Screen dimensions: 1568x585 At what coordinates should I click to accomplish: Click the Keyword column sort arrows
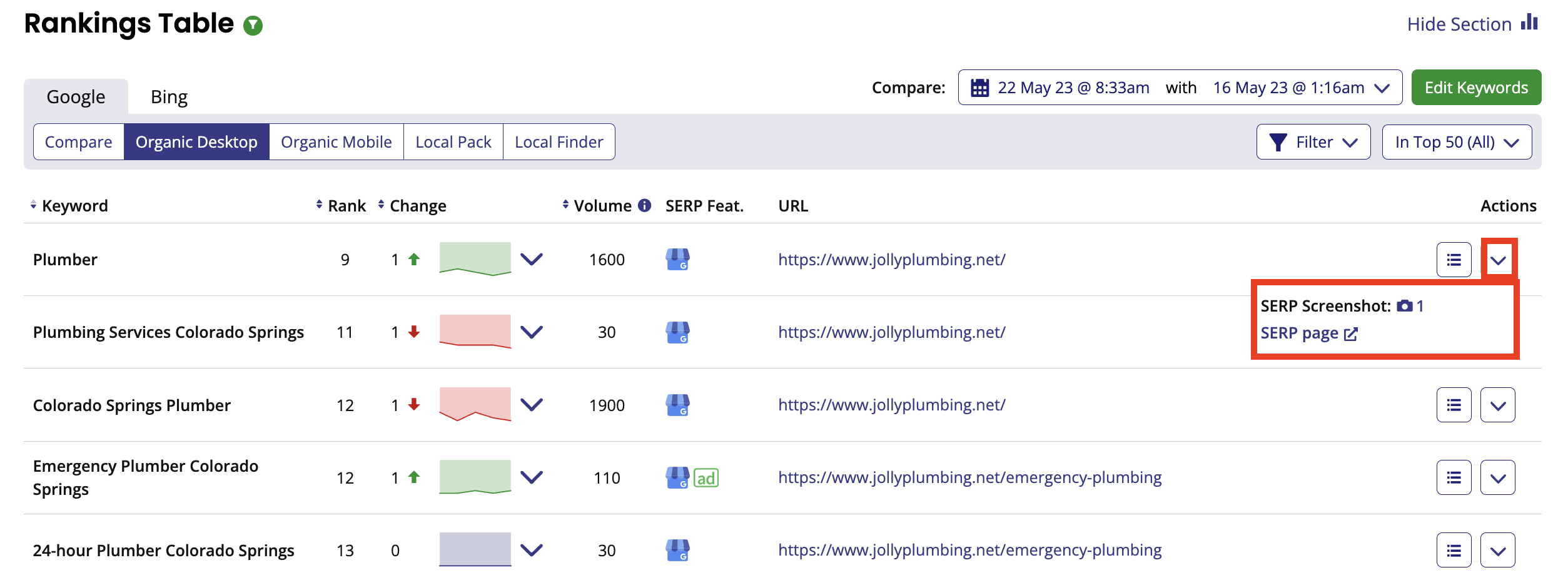(x=33, y=205)
